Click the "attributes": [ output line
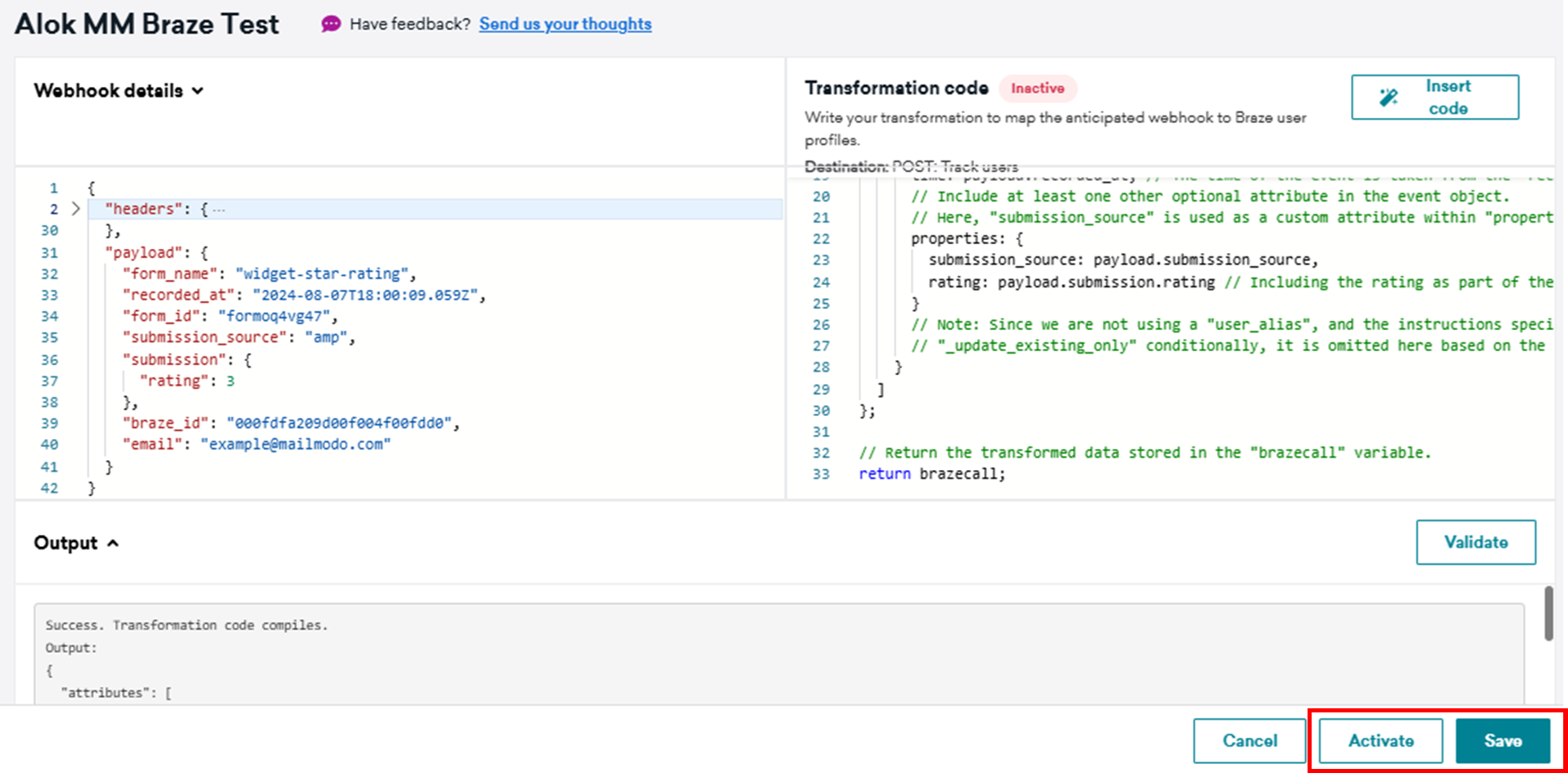This screenshot has width=1568, height=773. 116,693
